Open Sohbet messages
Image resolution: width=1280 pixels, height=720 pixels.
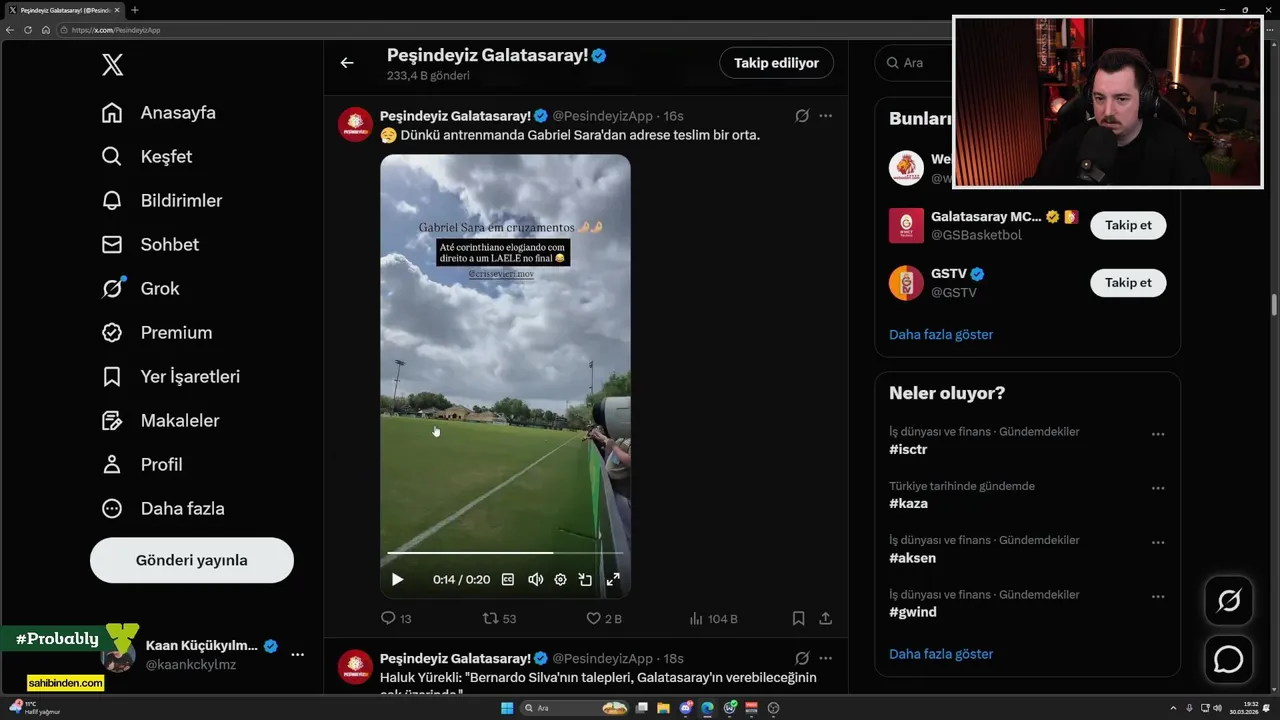point(151,245)
